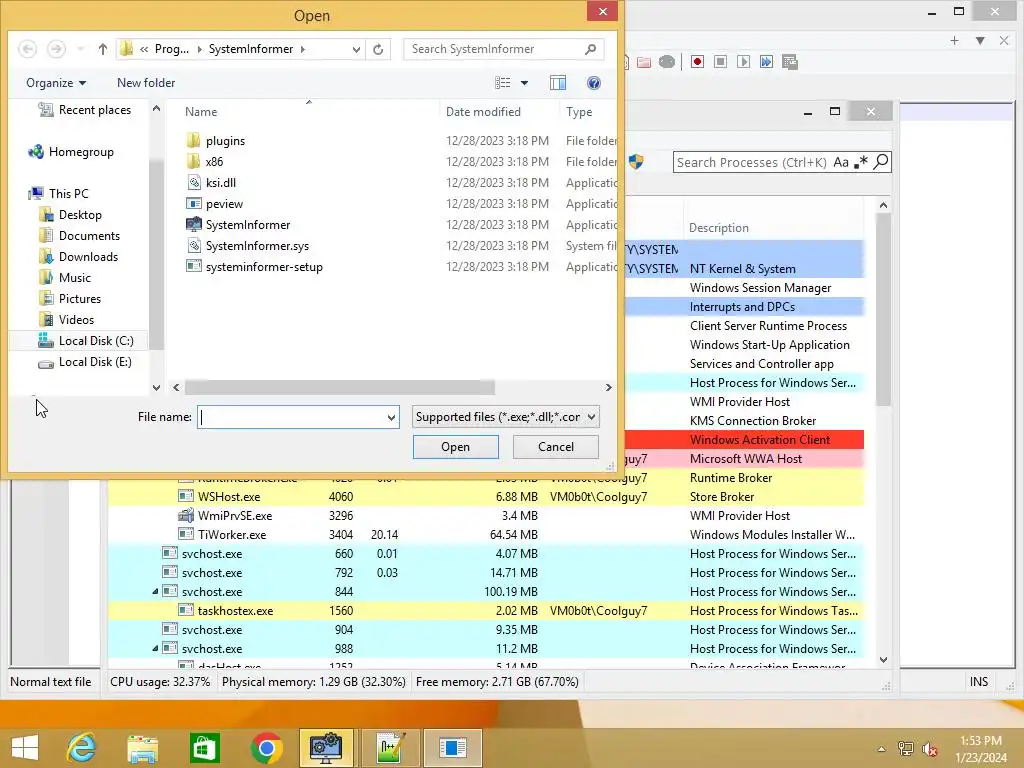The width and height of the screenshot is (1024, 768).
Task: Collapse the svchost.exe 988 process tree
Action: (x=155, y=648)
